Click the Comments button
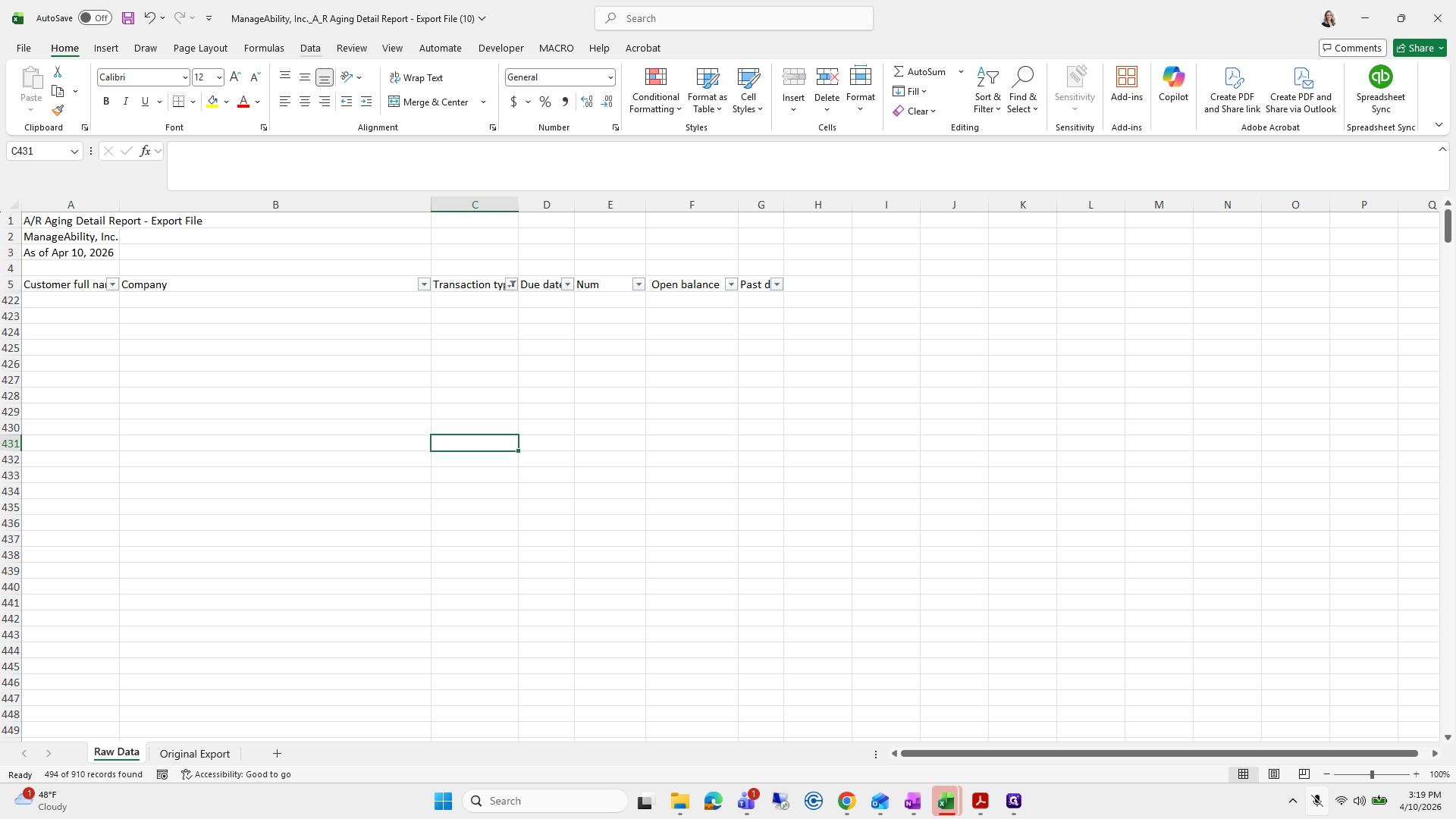 tap(1352, 48)
